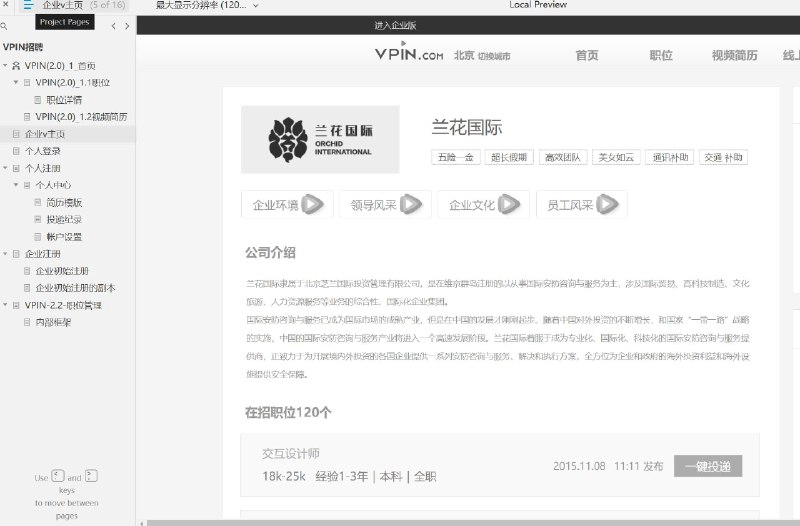Toggle the Project Pages hamburger icon
Screen dimensions: 800x526
click(28, 6)
